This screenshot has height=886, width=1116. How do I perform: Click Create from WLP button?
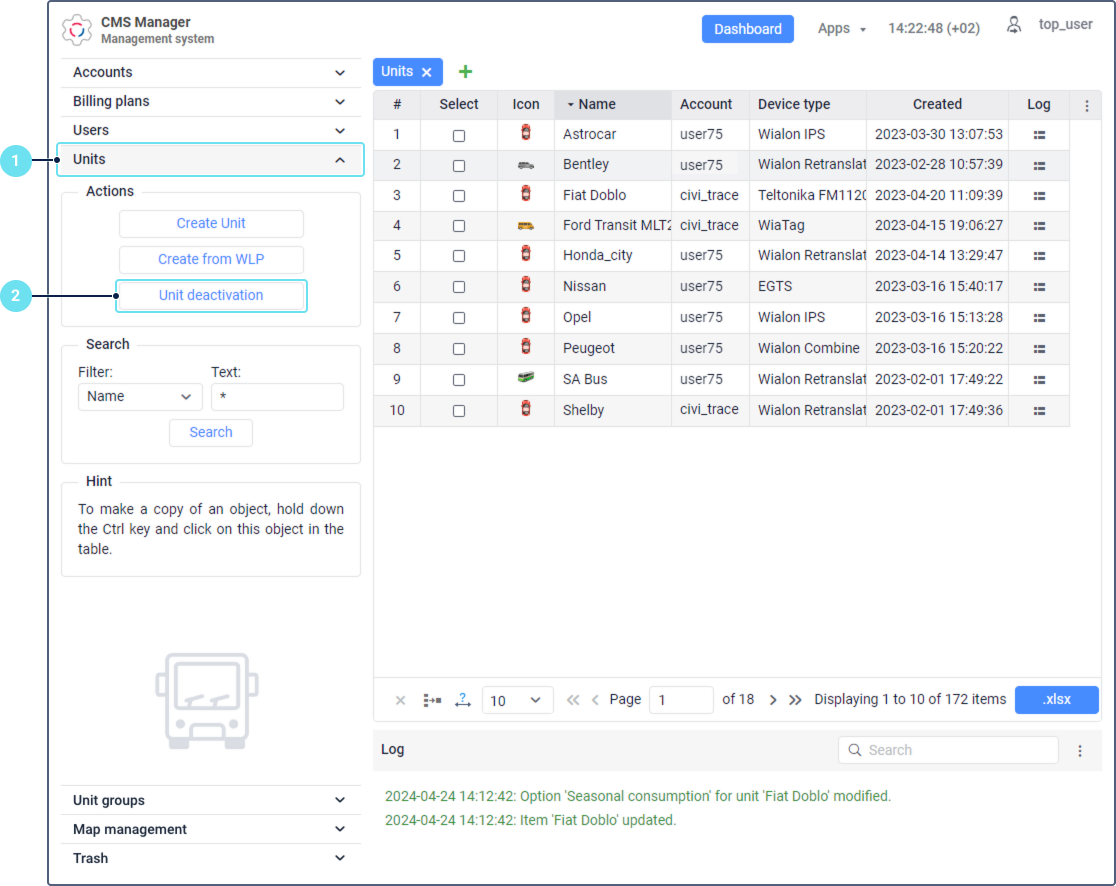point(211,260)
